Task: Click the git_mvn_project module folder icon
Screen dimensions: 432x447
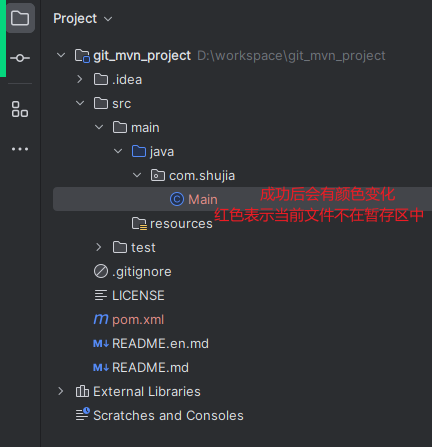Action: (x=82, y=56)
